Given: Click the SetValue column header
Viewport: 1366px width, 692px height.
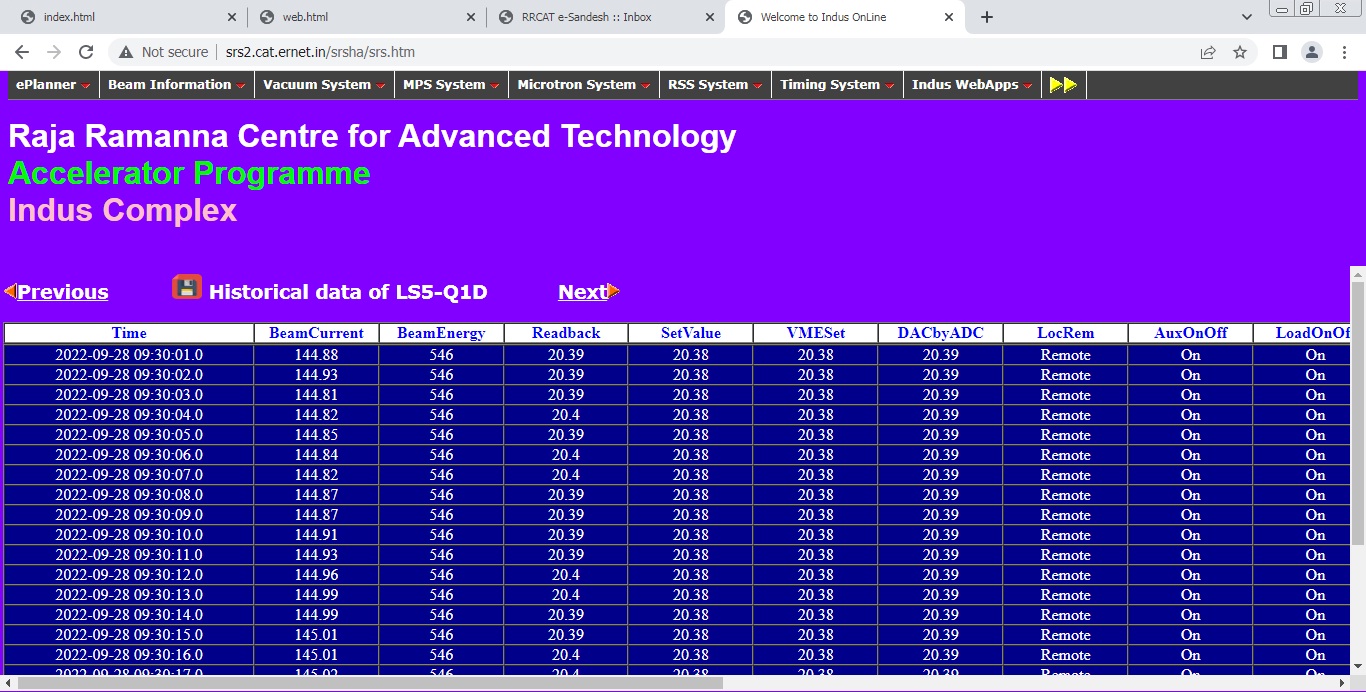Looking at the screenshot, I should pos(691,333).
